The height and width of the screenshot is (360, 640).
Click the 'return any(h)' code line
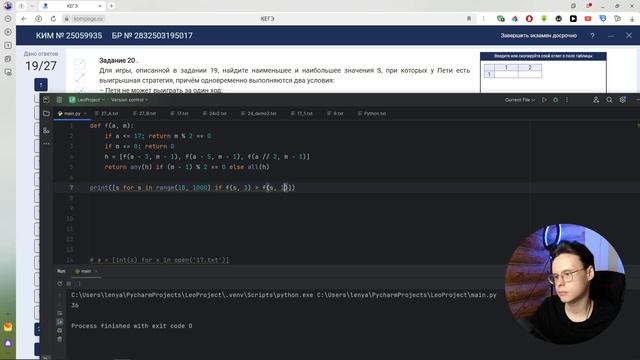pyautogui.click(x=187, y=167)
